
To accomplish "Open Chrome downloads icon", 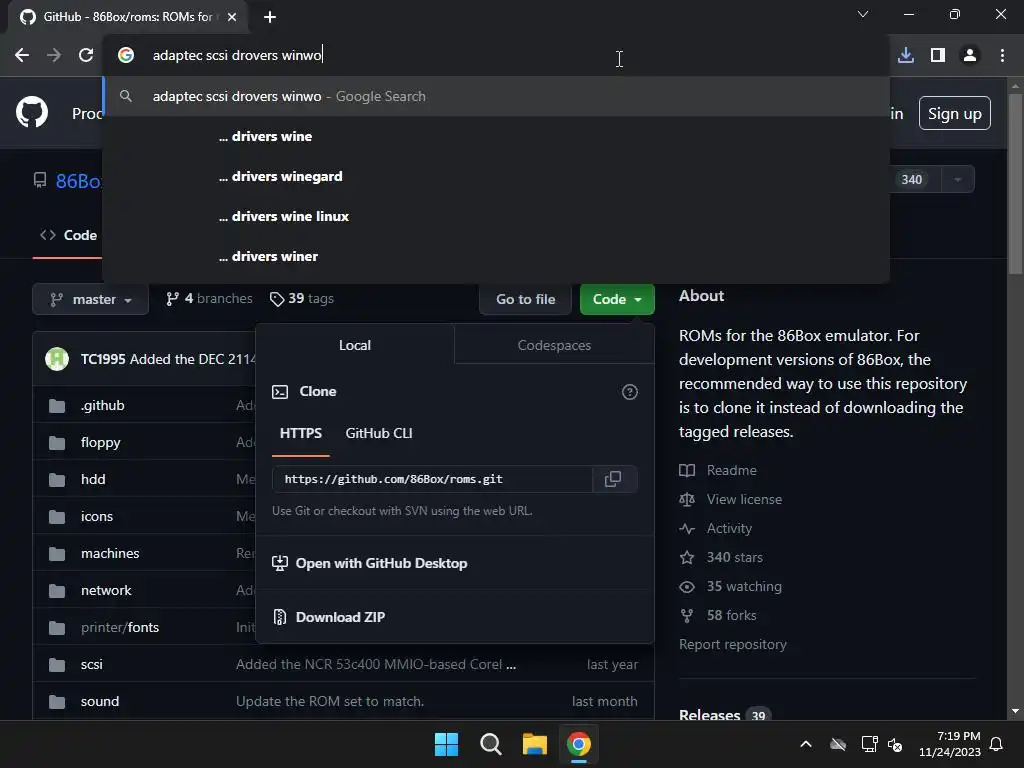I will pyautogui.click(x=906, y=56).
